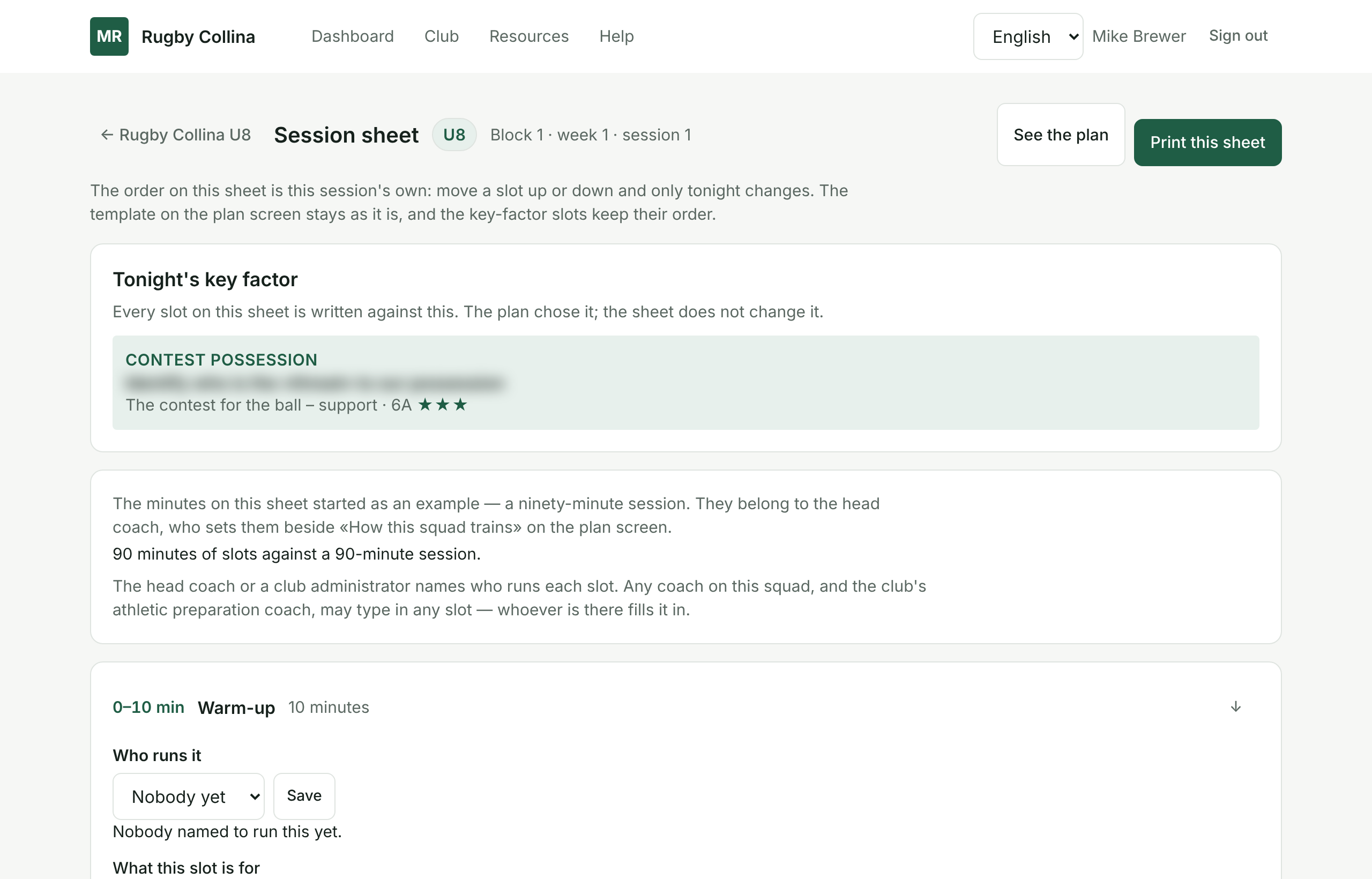The height and width of the screenshot is (879, 1372).
Task: Open the Nobody yet coach selector
Action: 188,796
